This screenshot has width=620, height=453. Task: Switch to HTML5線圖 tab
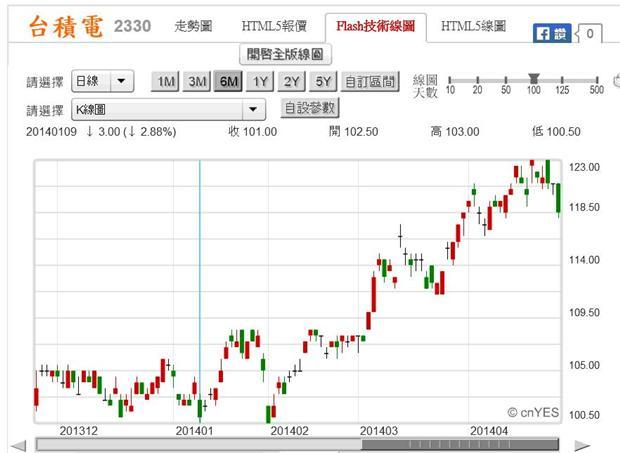point(473,26)
